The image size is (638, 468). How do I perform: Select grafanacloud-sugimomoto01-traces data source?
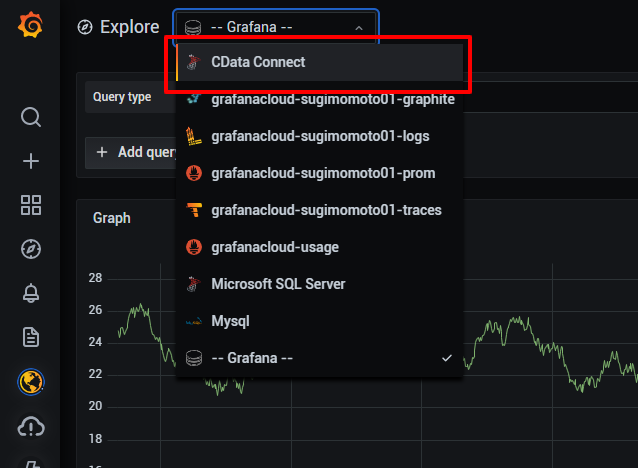[319, 210]
